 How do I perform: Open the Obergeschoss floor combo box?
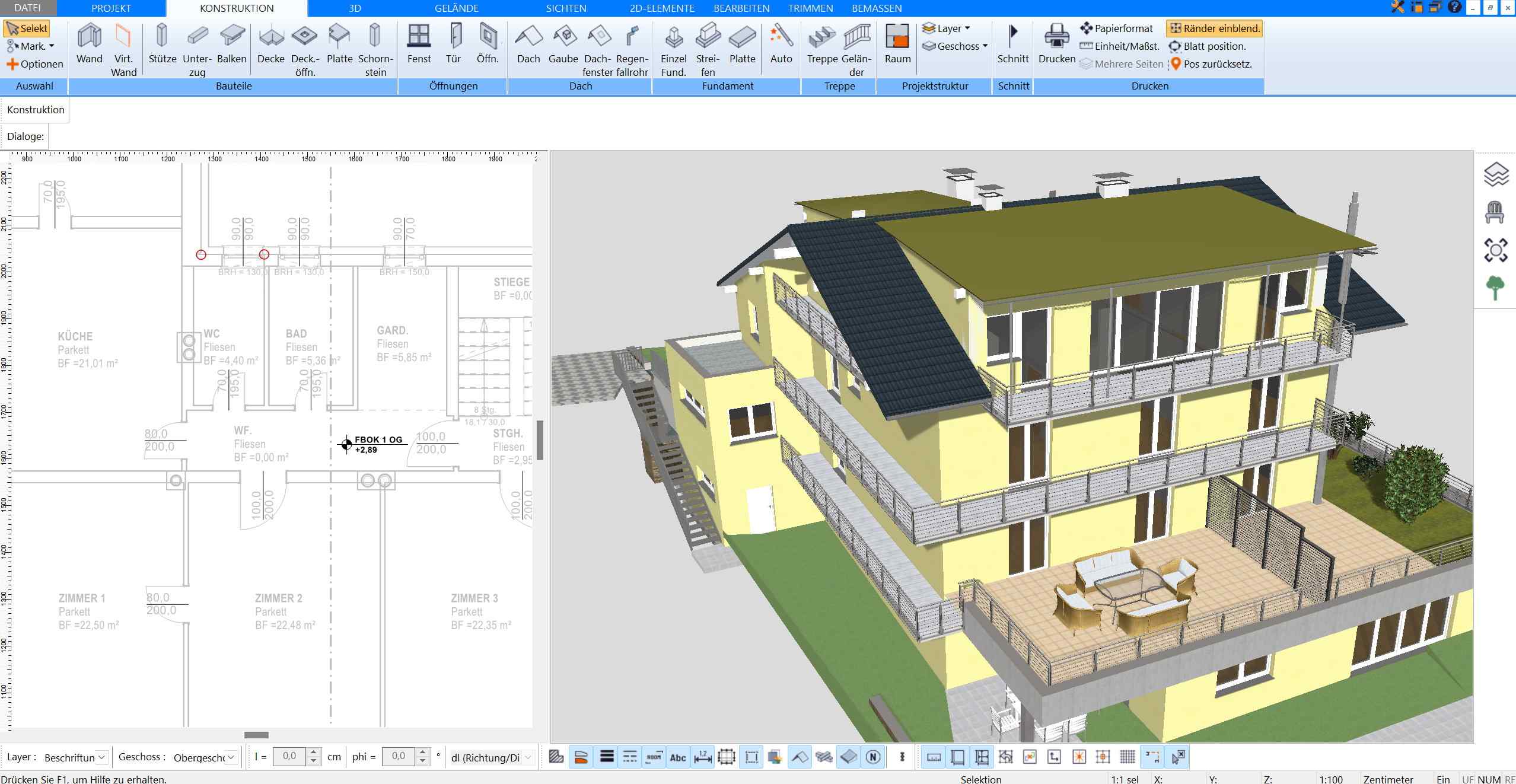point(204,757)
